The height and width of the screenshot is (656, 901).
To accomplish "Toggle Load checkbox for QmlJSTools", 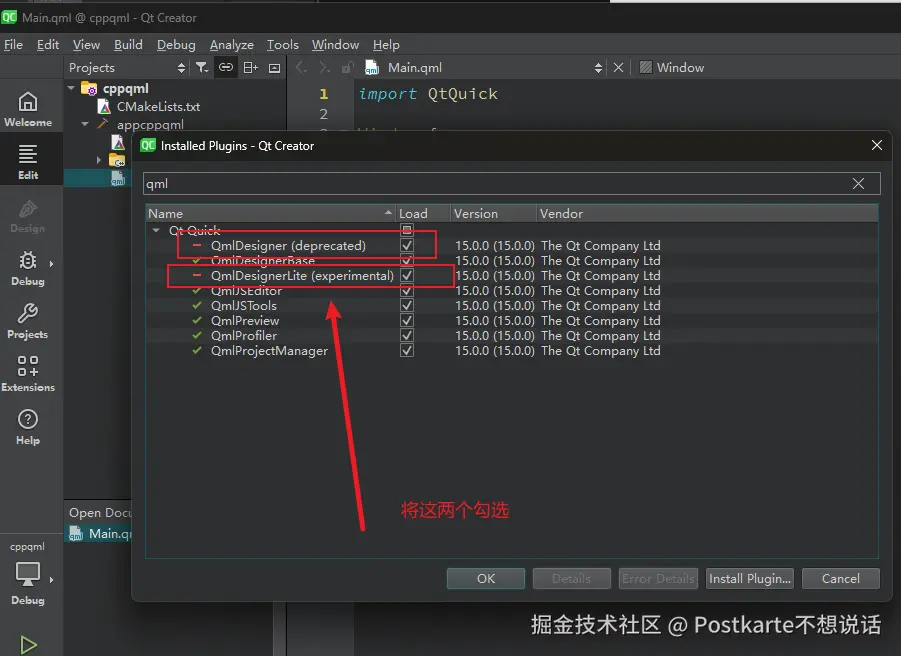I will (x=407, y=306).
